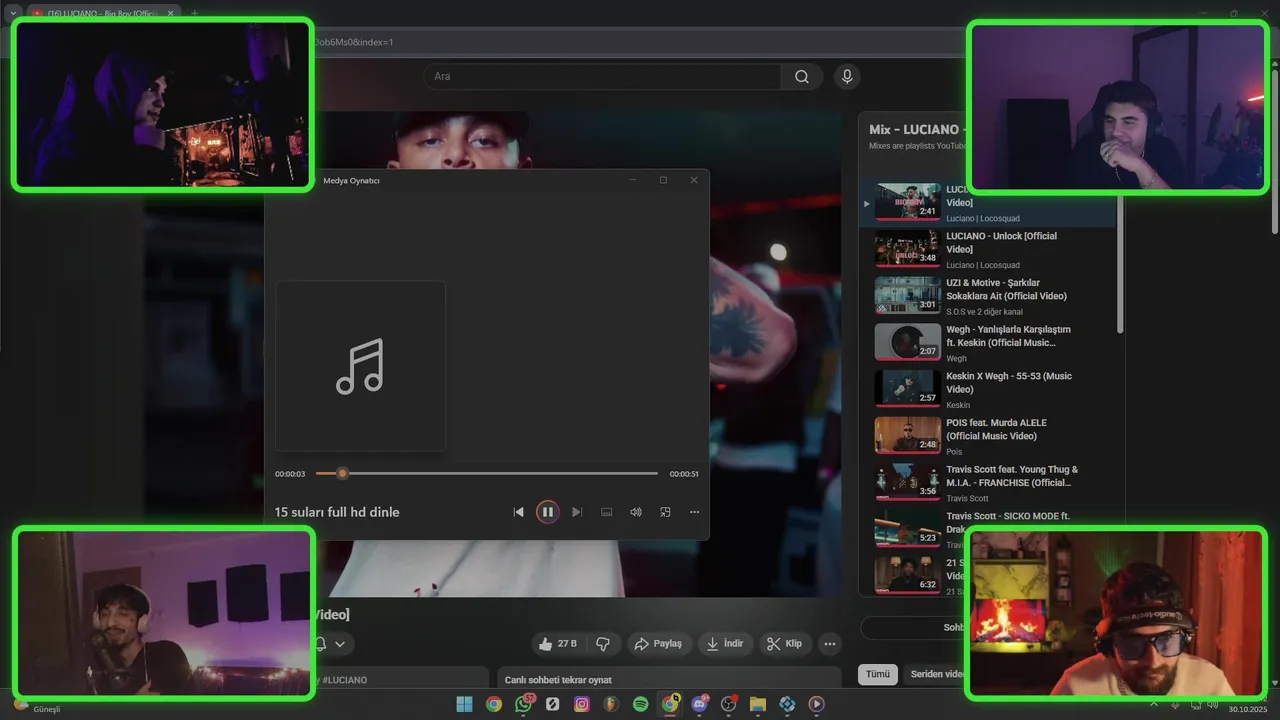Viewport: 1280px width, 720px height.
Task: Open the tab search dropdown arrow
Action: tap(13, 13)
